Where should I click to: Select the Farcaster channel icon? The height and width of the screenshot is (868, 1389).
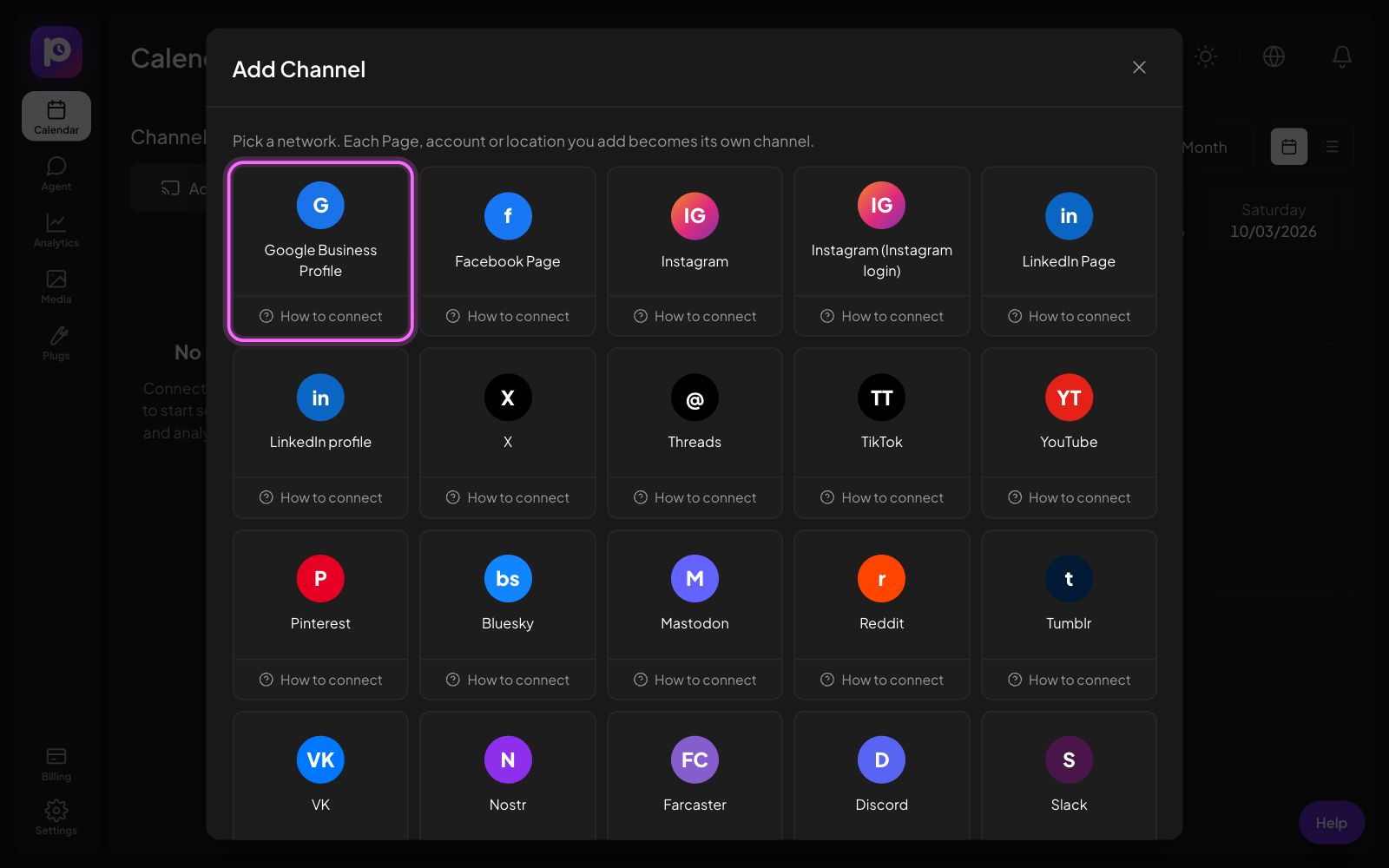click(x=694, y=760)
